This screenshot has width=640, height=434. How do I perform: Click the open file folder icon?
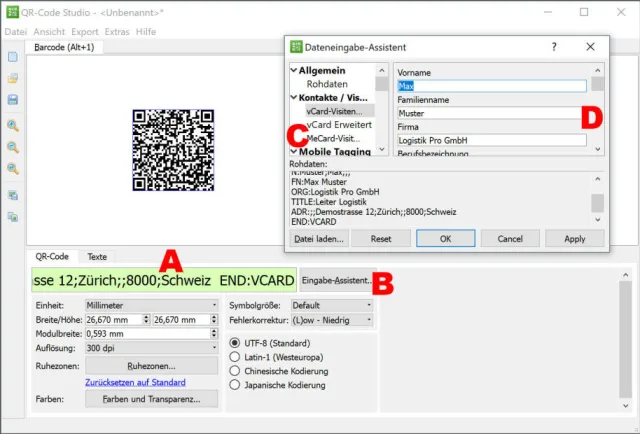point(13,78)
